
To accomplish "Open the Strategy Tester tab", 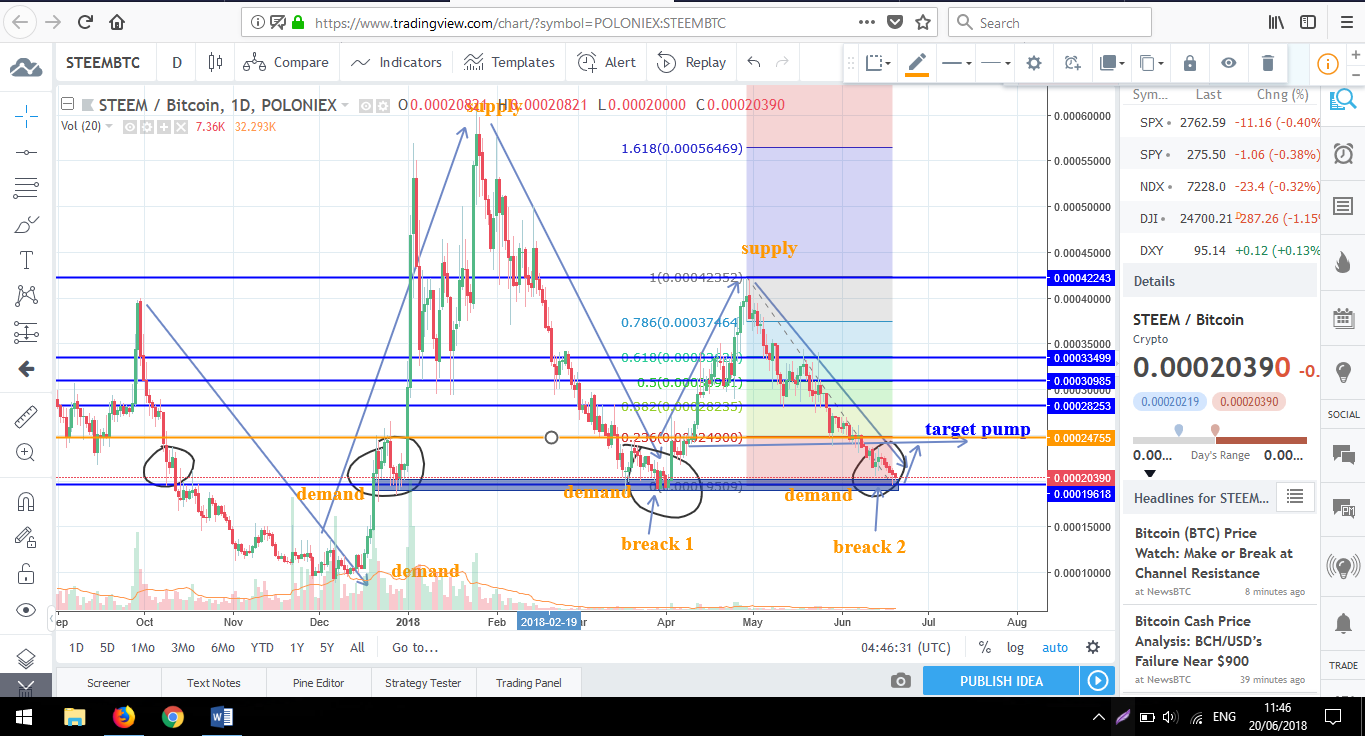I will click(423, 683).
